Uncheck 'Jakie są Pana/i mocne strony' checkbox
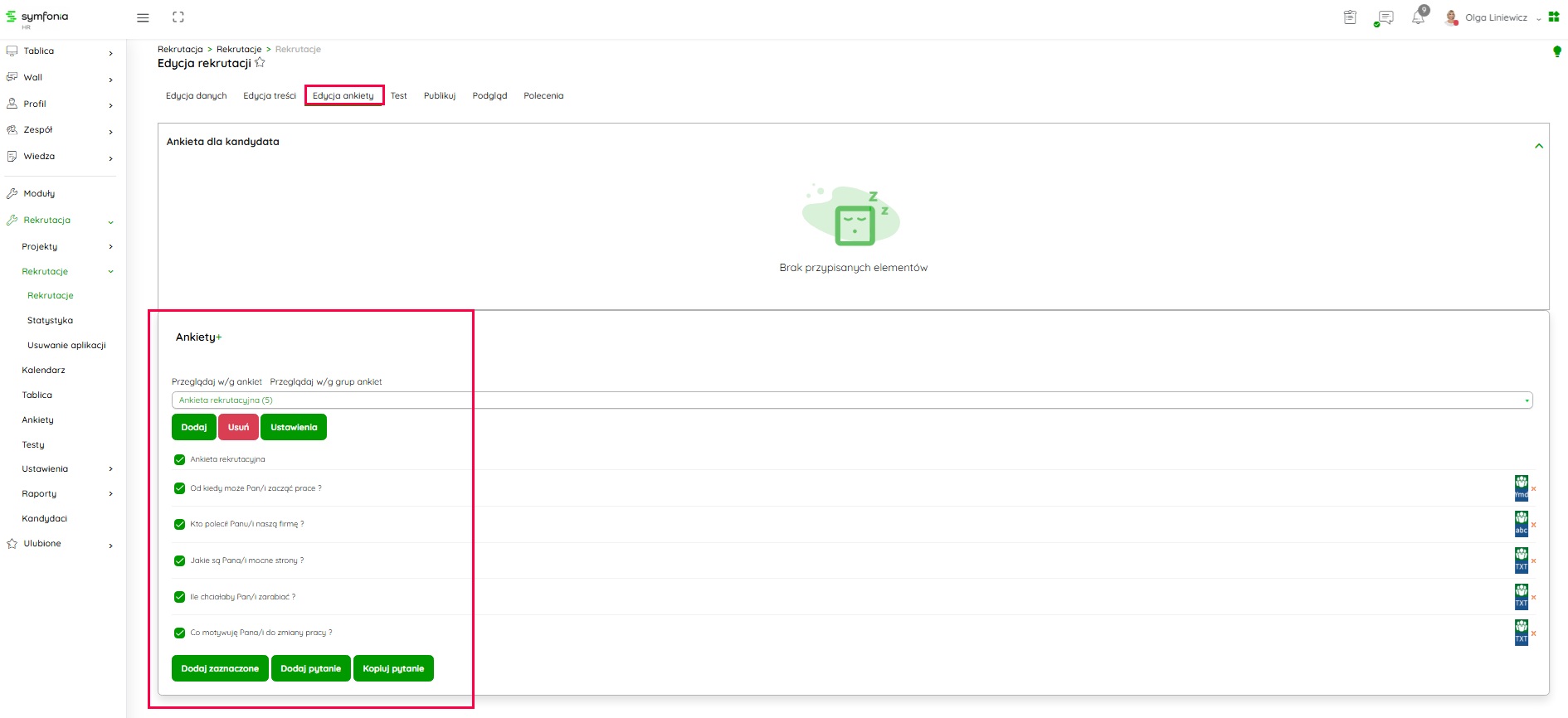 (x=179, y=560)
